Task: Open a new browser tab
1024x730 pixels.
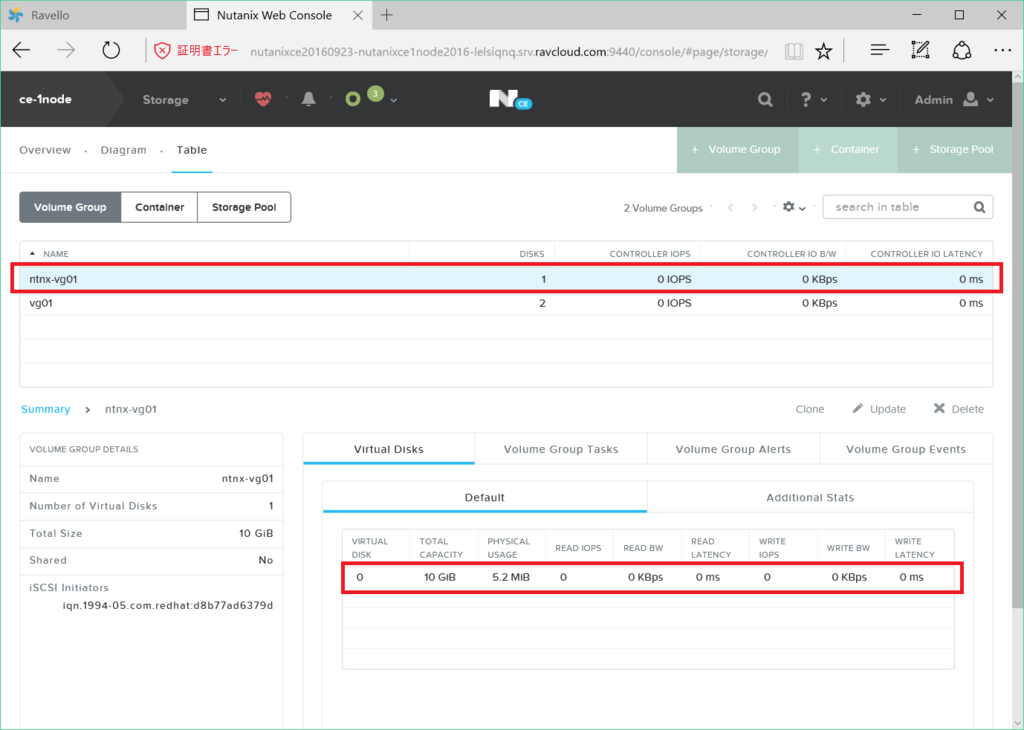Action: (387, 15)
